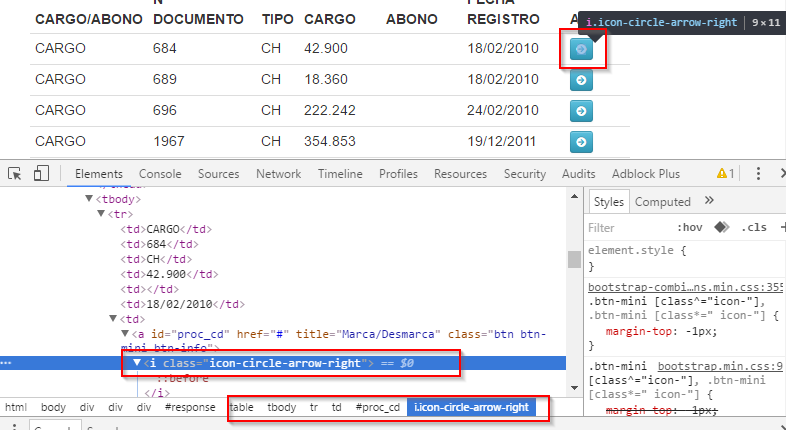Select the <td>42.900</td> DOM line

click(x=169, y=274)
